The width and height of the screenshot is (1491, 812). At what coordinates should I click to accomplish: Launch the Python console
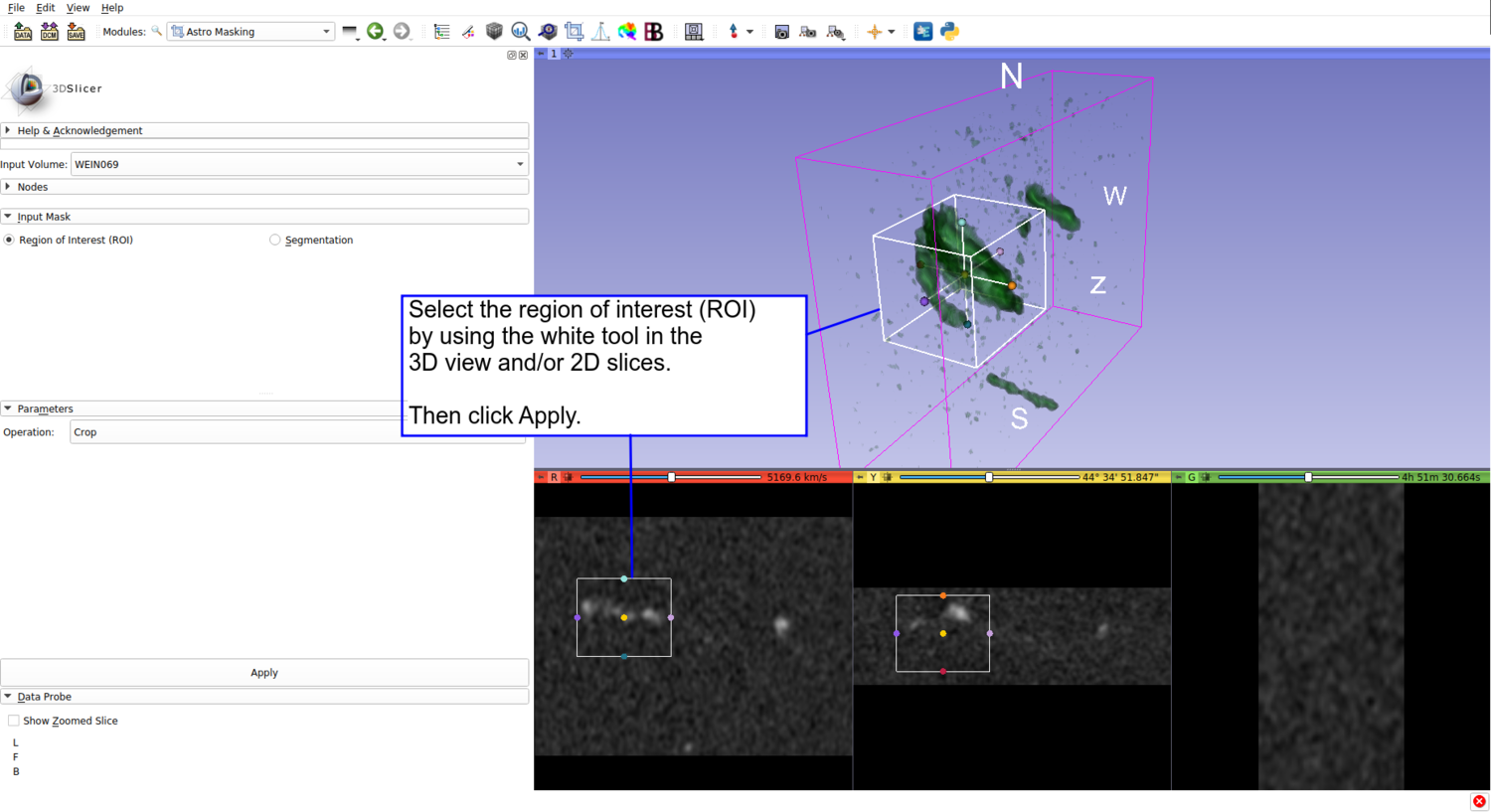coord(948,31)
